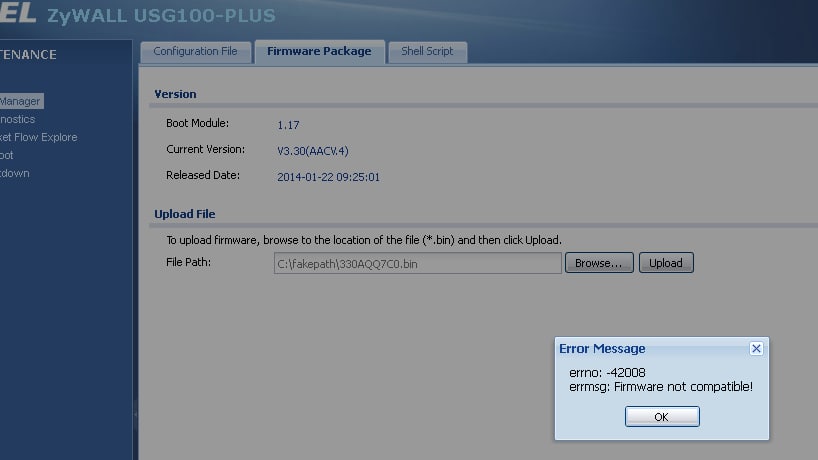Click the Upload button
Image resolution: width=818 pixels, height=460 pixels.
(666, 263)
